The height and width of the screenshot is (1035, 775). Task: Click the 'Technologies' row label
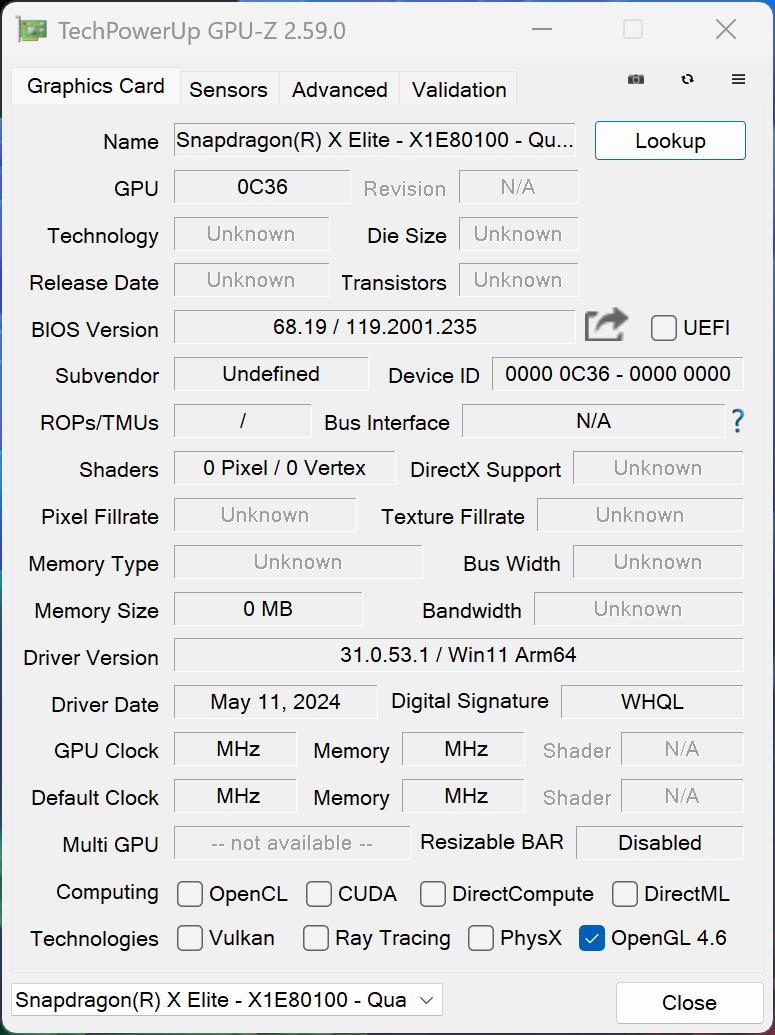[x=94, y=939]
